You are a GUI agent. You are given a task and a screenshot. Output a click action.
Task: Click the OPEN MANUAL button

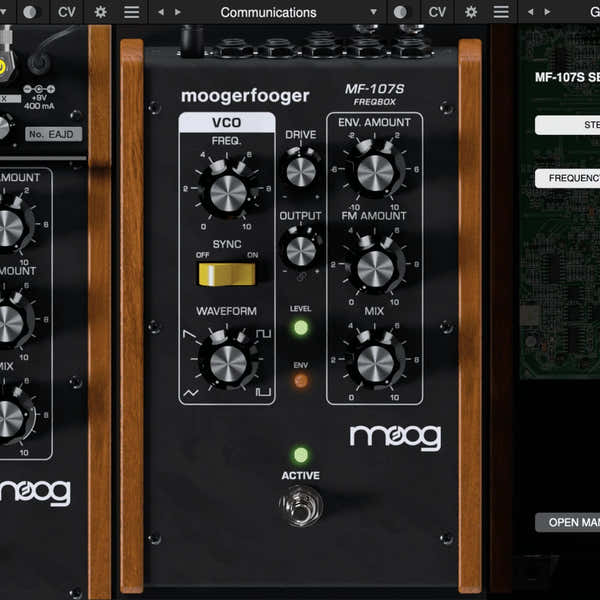click(567, 522)
